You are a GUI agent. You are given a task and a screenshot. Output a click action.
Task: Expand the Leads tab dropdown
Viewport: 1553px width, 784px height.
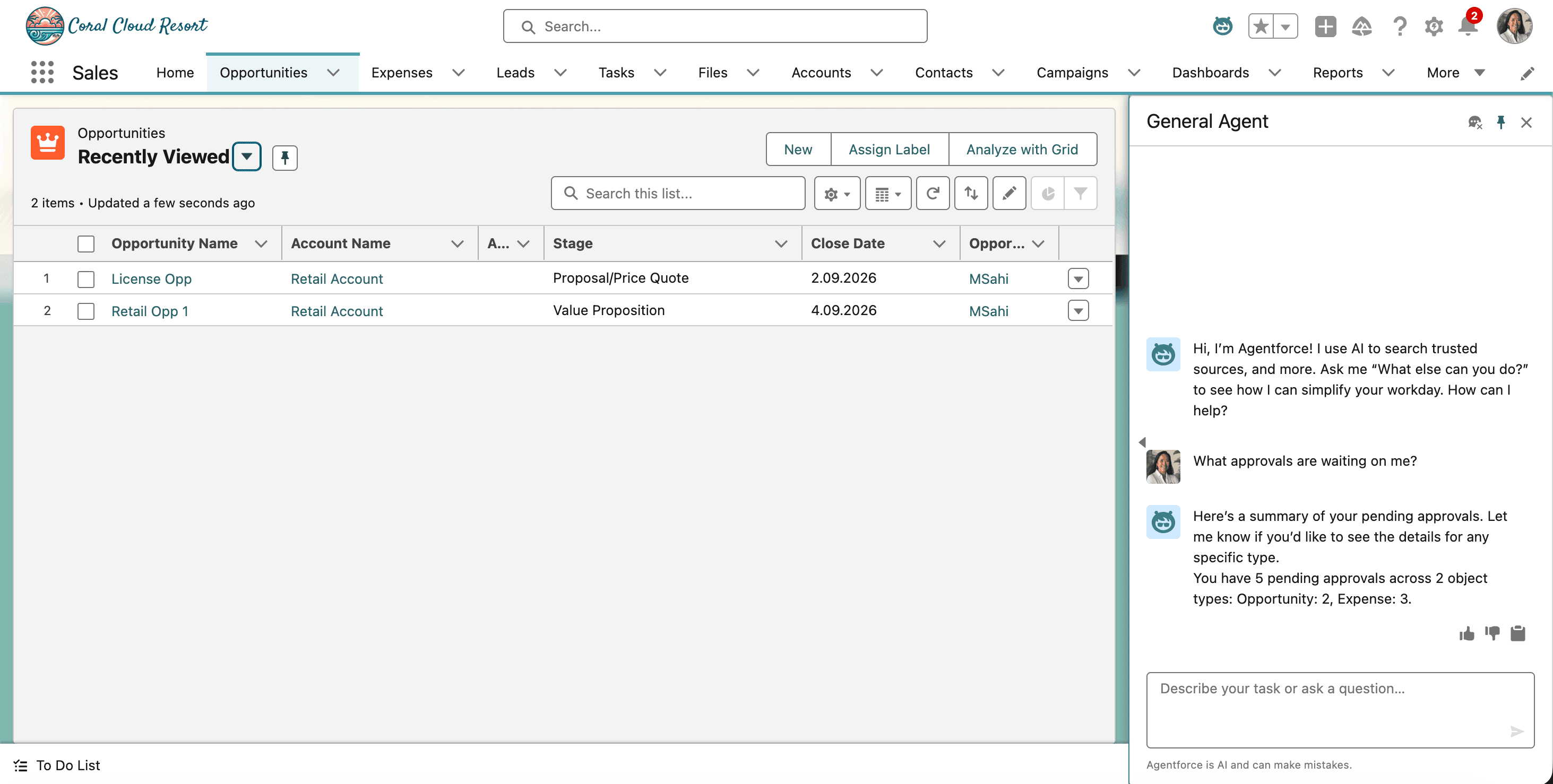click(x=560, y=73)
